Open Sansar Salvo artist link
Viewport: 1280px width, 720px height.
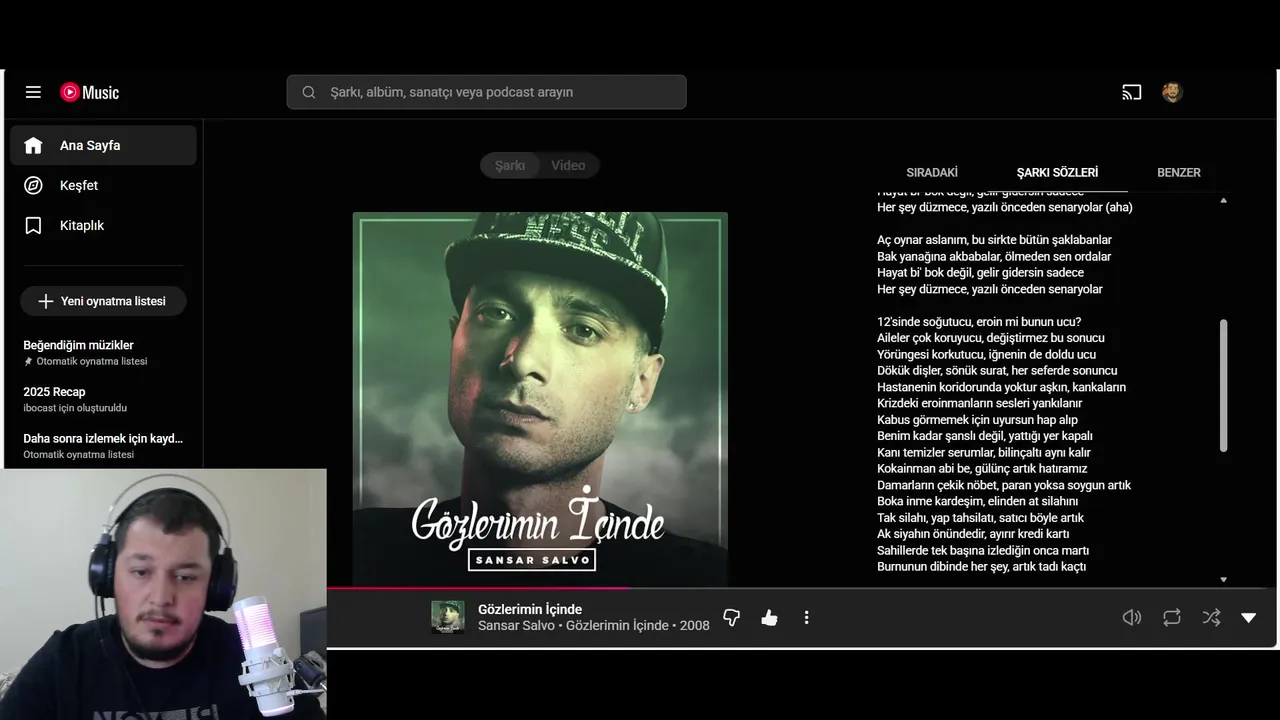[x=516, y=625]
